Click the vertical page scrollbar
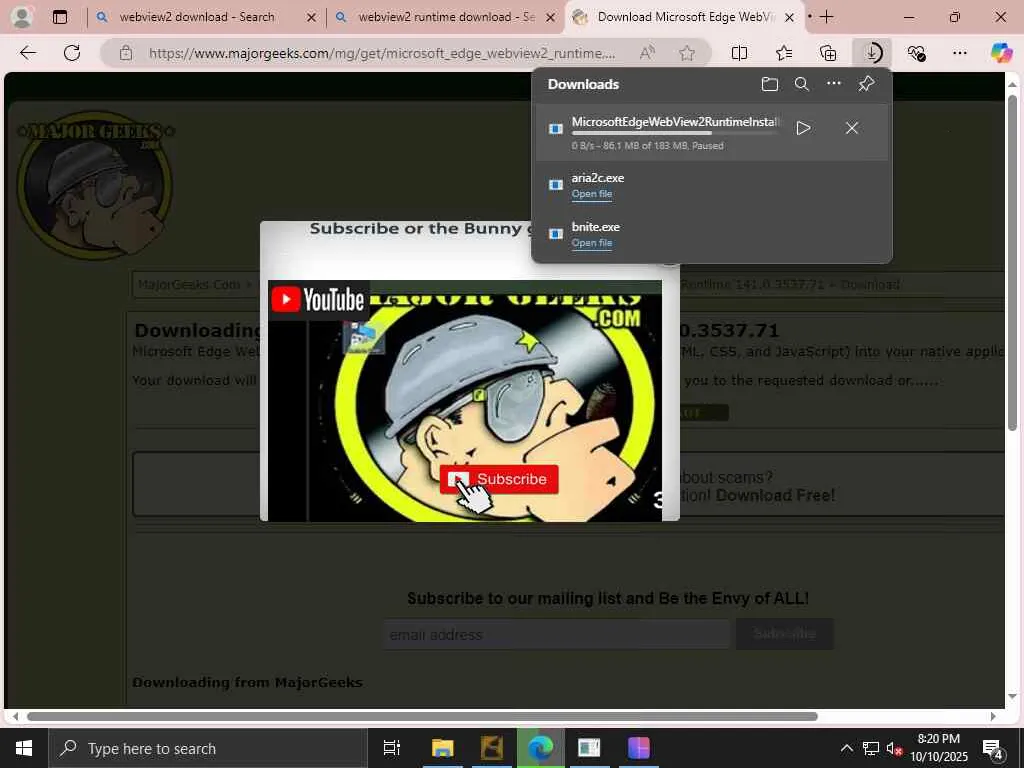Screen dimensions: 1024x768 (x=1012, y=261)
